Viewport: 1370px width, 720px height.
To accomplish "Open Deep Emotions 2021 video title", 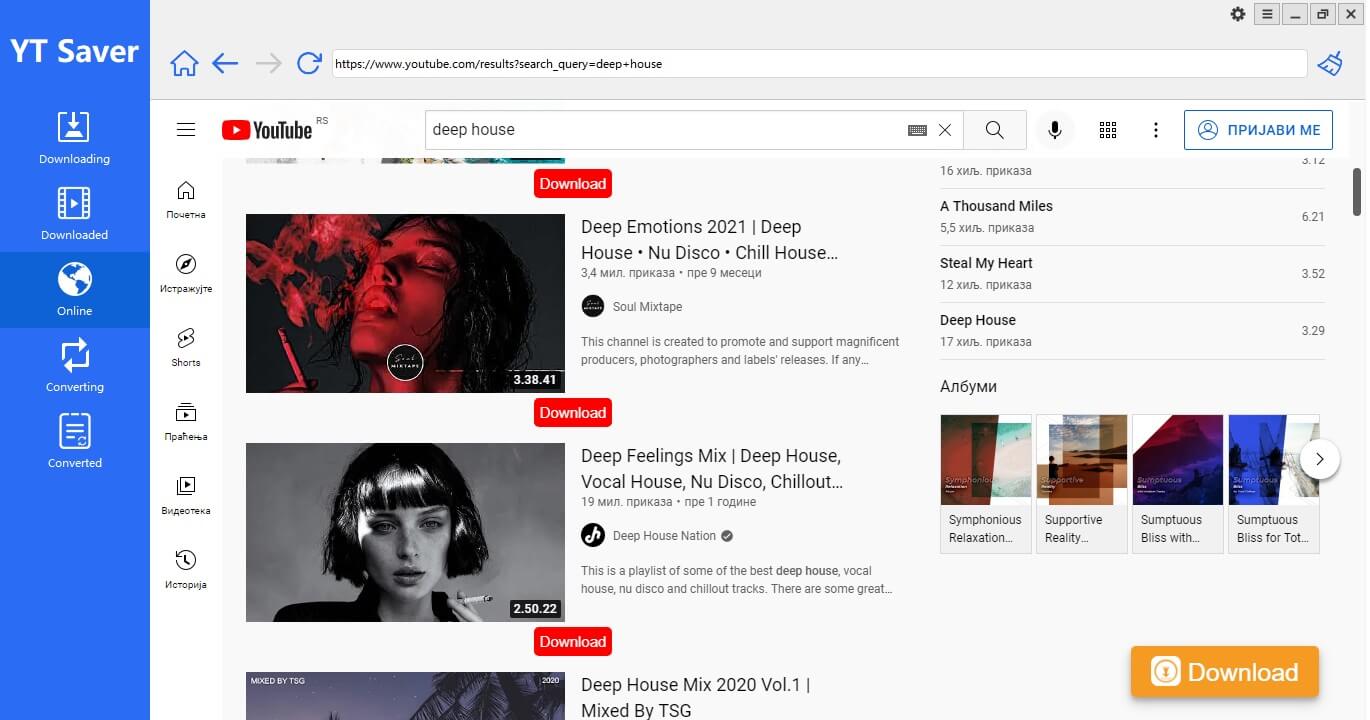I will point(709,240).
